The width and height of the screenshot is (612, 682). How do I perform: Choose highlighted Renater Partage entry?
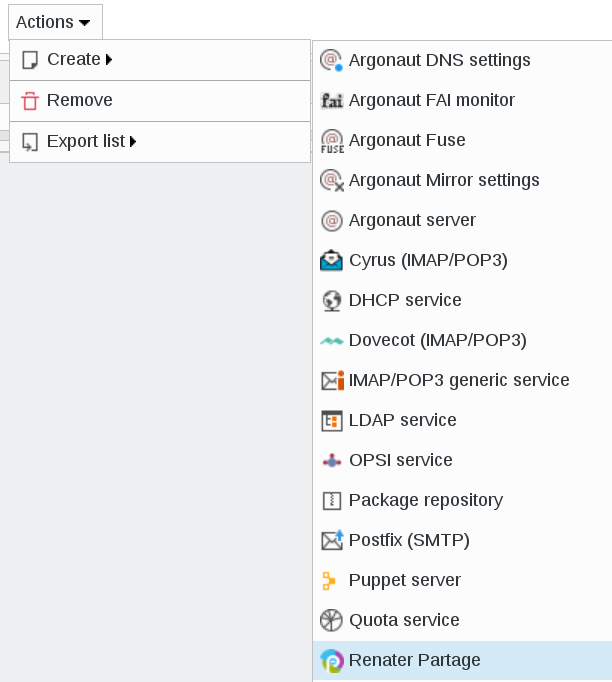(x=462, y=660)
